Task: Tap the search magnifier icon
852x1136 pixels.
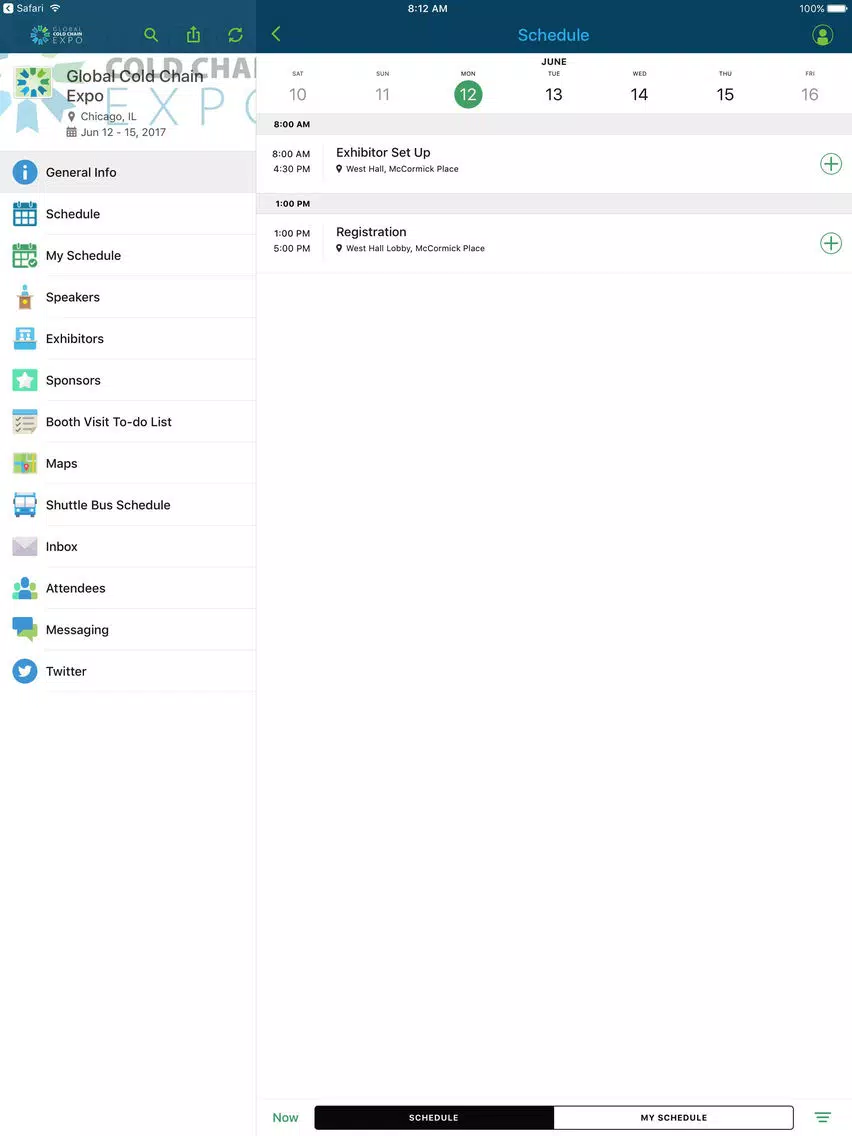Action: (151, 35)
